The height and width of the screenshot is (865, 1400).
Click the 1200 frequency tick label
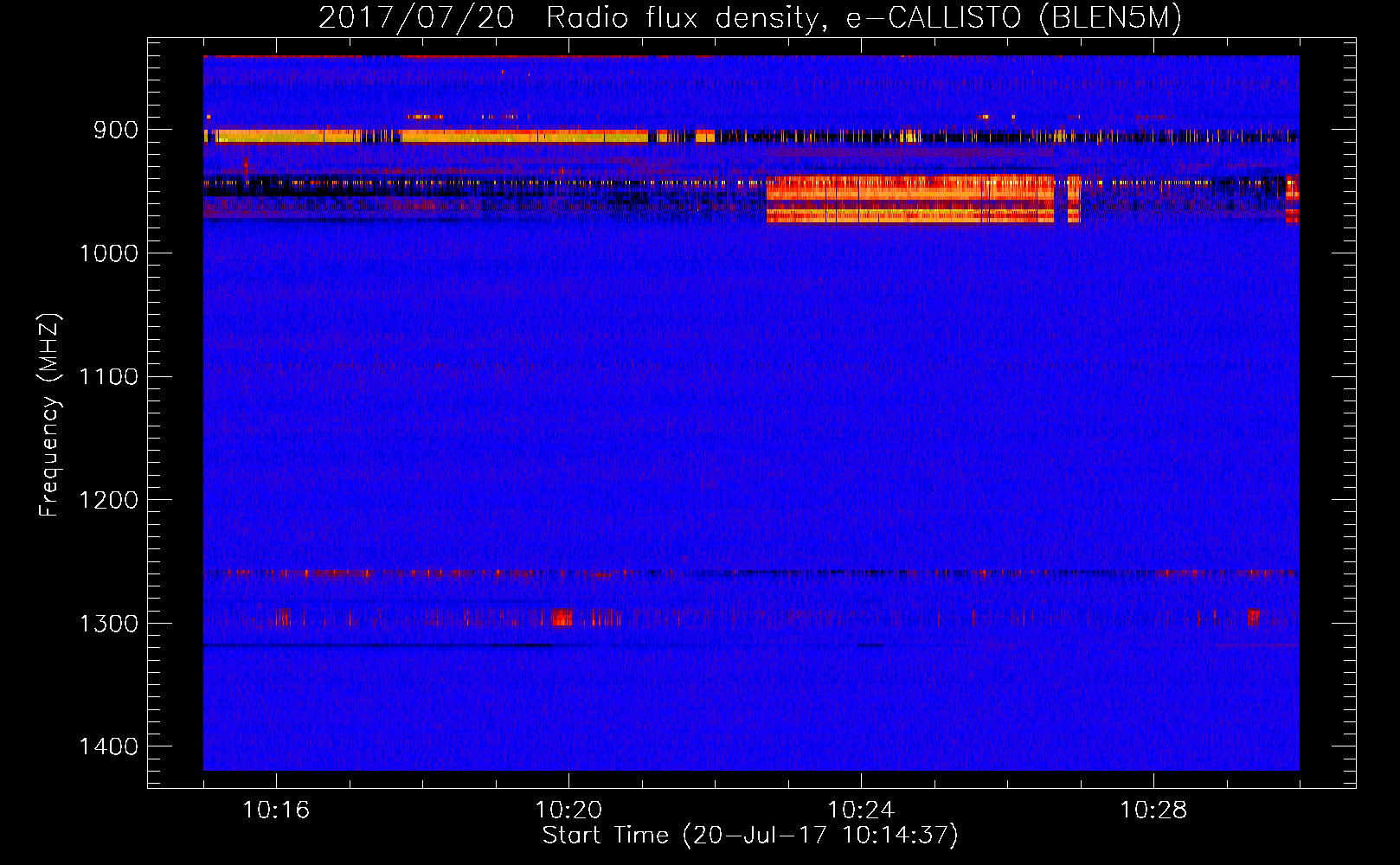(108, 501)
